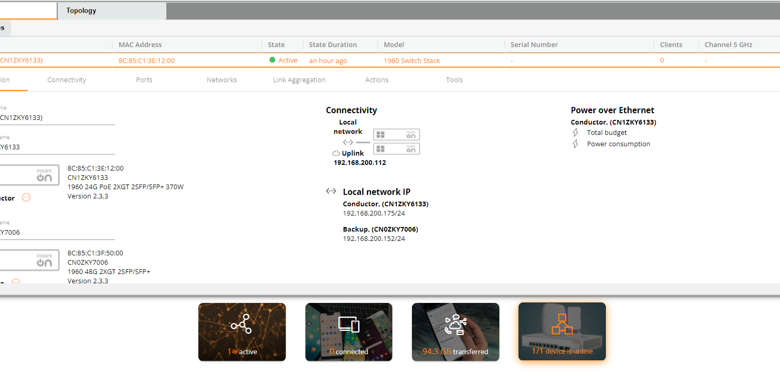The width and height of the screenshot is (780, 372).
Task: Open the Connectivity sub-tab
Action: (x=67, y=80)
